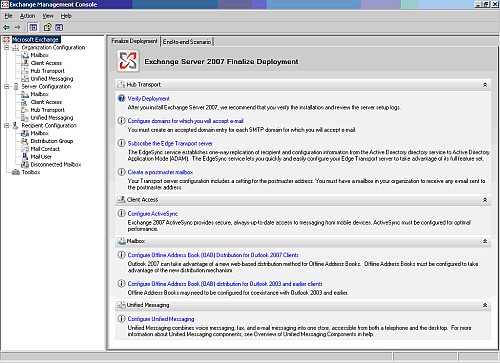Select the Organization Configuration node label
Viewport: 500px width, 363px height.
[x=53, y=48]
